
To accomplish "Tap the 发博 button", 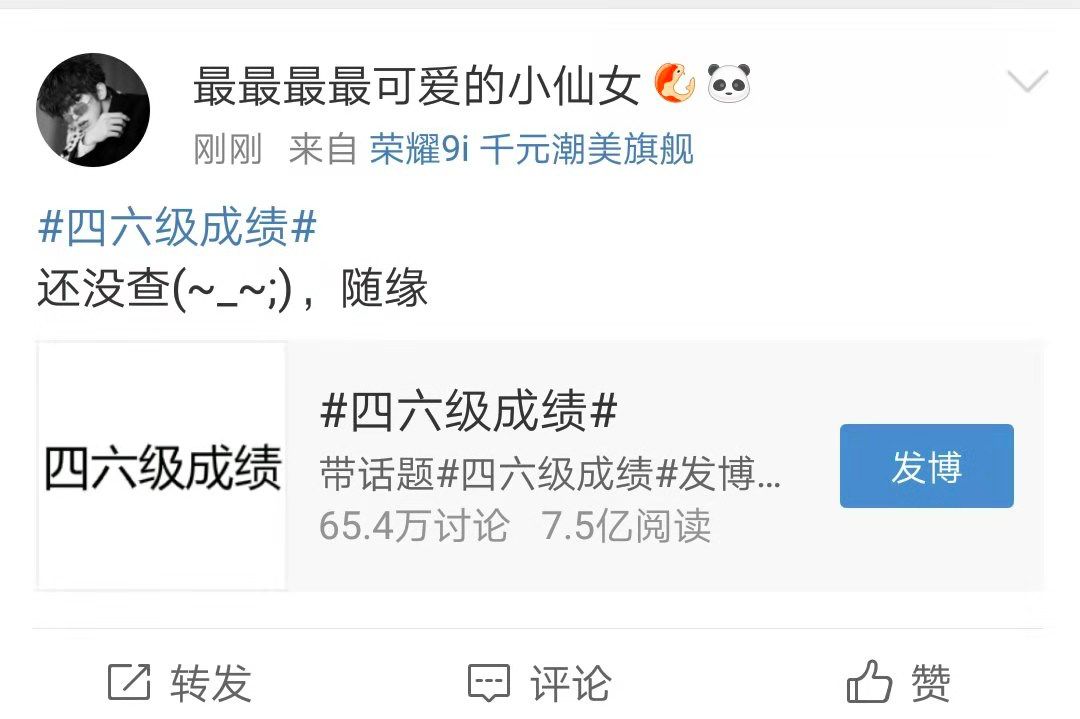I will click(x=926, y=466).
